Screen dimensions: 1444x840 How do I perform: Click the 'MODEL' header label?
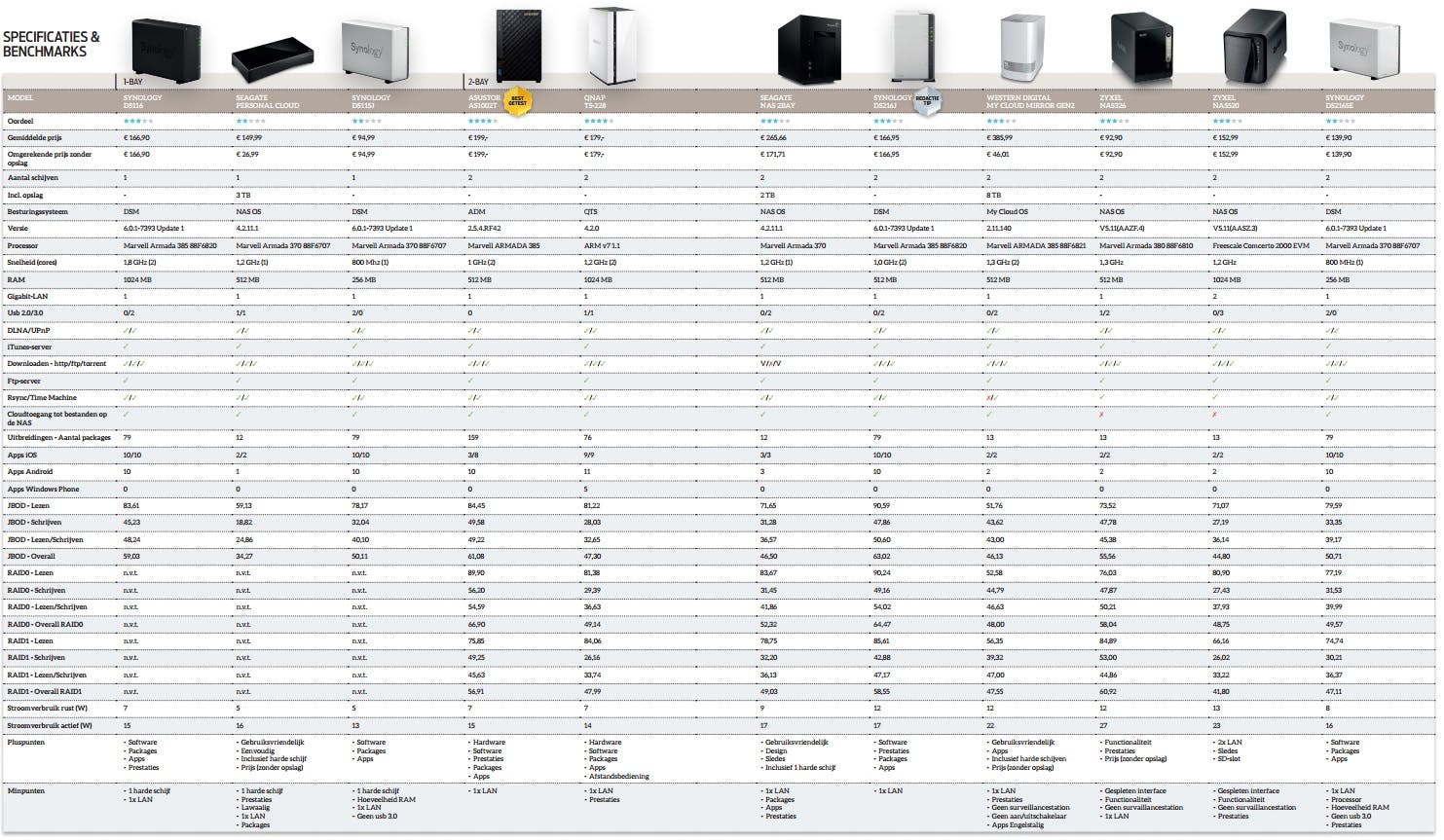[x=19, y=98]
